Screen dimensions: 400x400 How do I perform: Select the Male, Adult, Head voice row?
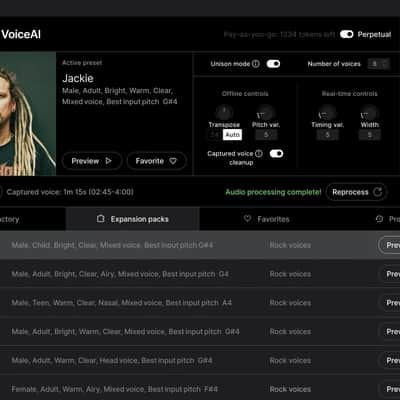tap(200, 360)
